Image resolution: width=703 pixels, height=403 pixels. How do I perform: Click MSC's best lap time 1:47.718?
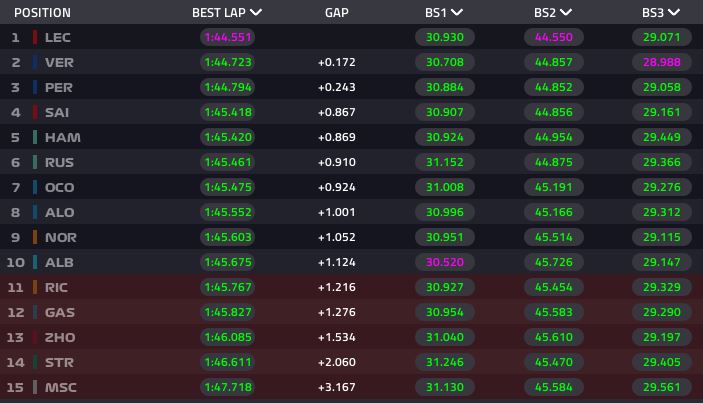pyautogui.click(x=228, y=387)
